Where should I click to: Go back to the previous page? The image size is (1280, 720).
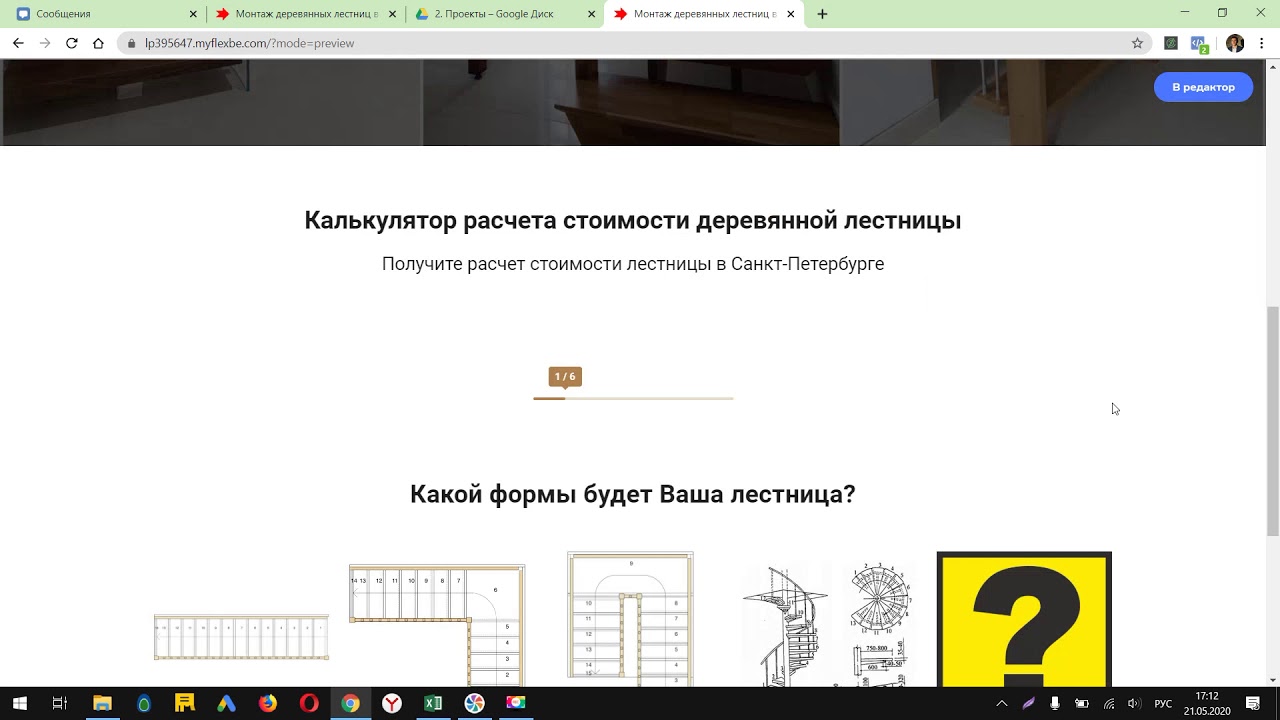pos(18,43)
